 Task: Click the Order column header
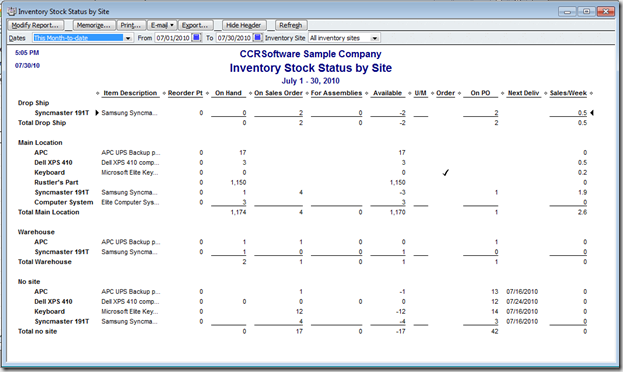point(445,93)
